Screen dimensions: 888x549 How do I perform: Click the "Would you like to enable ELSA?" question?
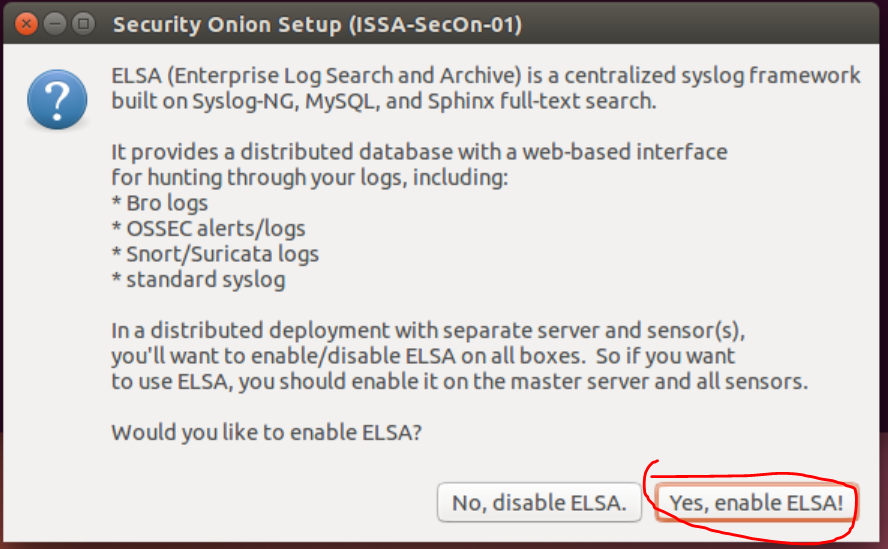click(x=266, y=433)
